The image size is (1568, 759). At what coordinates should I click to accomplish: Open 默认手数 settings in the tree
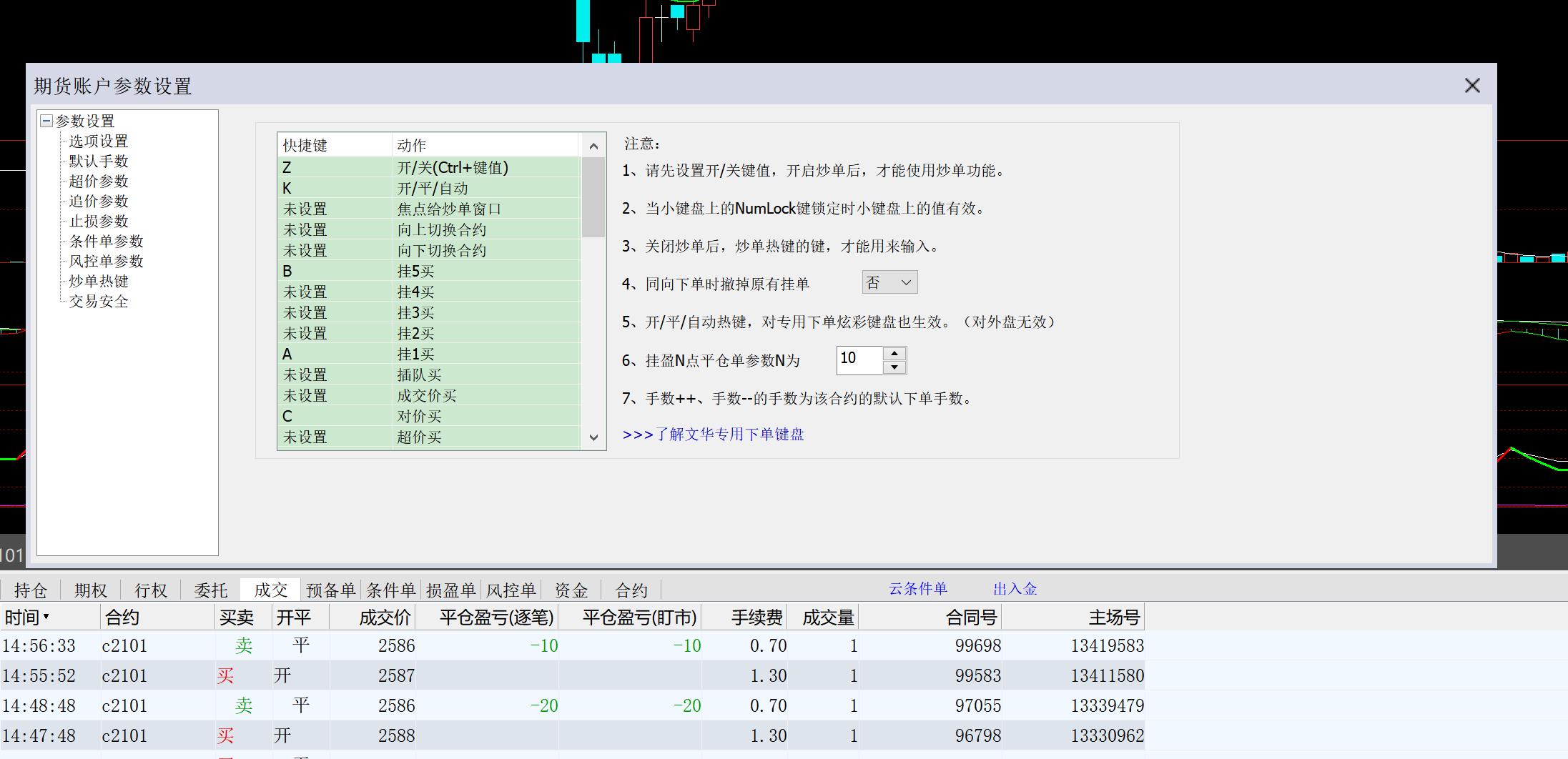coord(98,162)
